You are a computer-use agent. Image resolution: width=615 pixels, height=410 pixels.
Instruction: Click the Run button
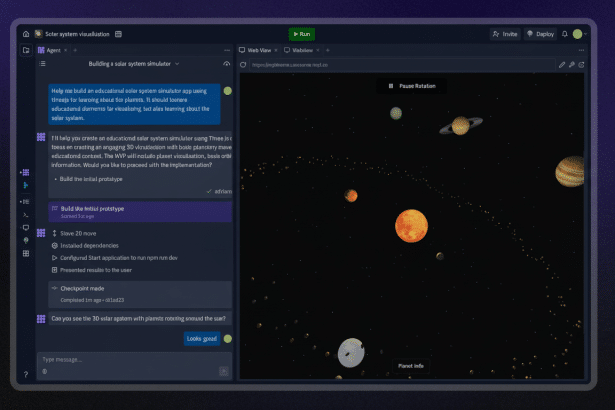click(302, 34)
